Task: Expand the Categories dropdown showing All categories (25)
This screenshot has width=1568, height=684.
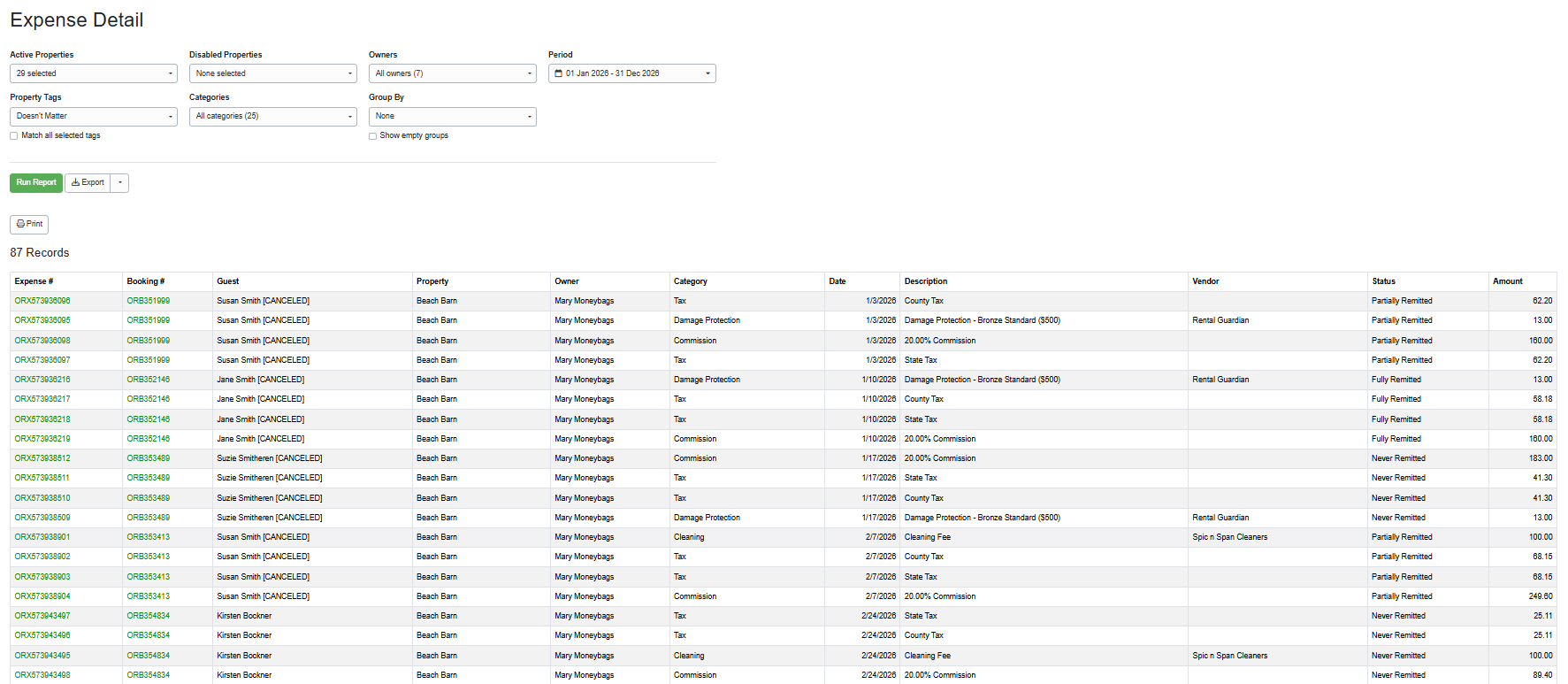Action: coord(273,116)
